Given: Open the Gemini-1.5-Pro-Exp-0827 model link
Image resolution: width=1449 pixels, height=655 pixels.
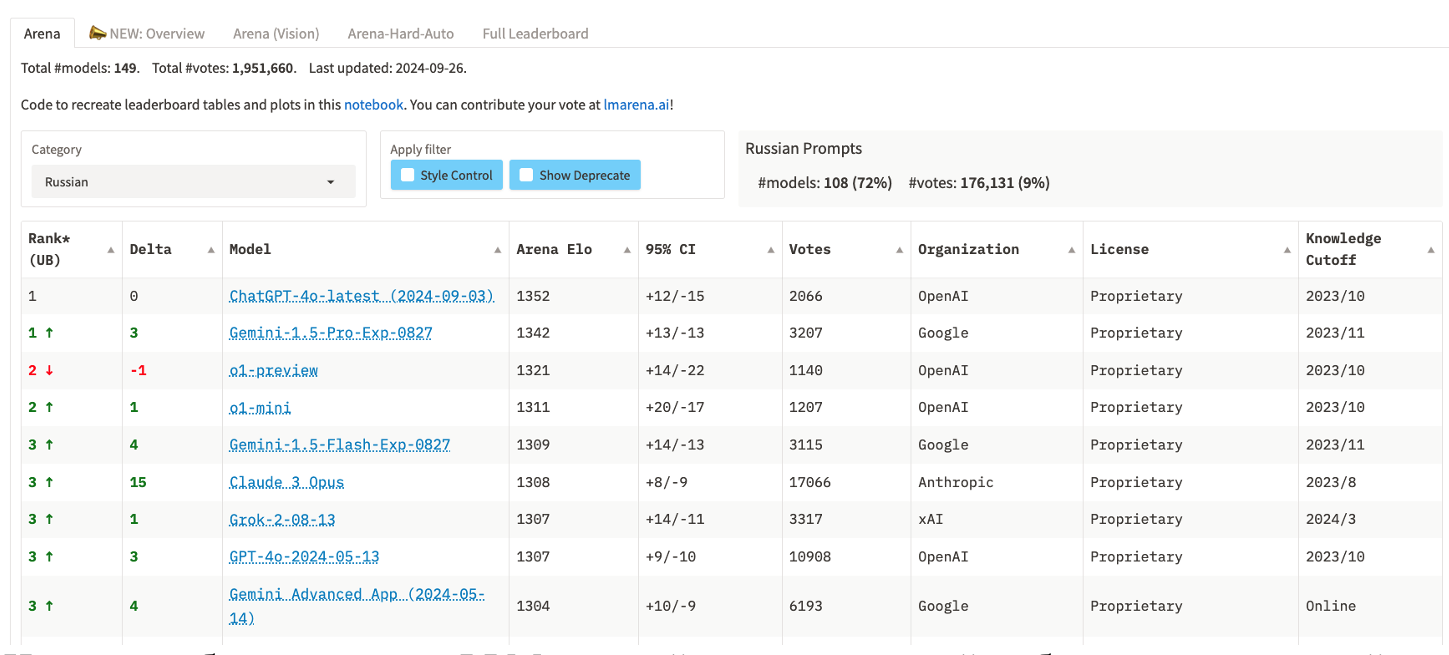Looking at the screenshot, I should 331,333.
